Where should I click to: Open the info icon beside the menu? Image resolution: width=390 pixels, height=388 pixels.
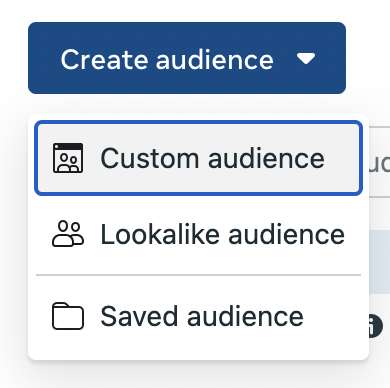pos(376,326)
